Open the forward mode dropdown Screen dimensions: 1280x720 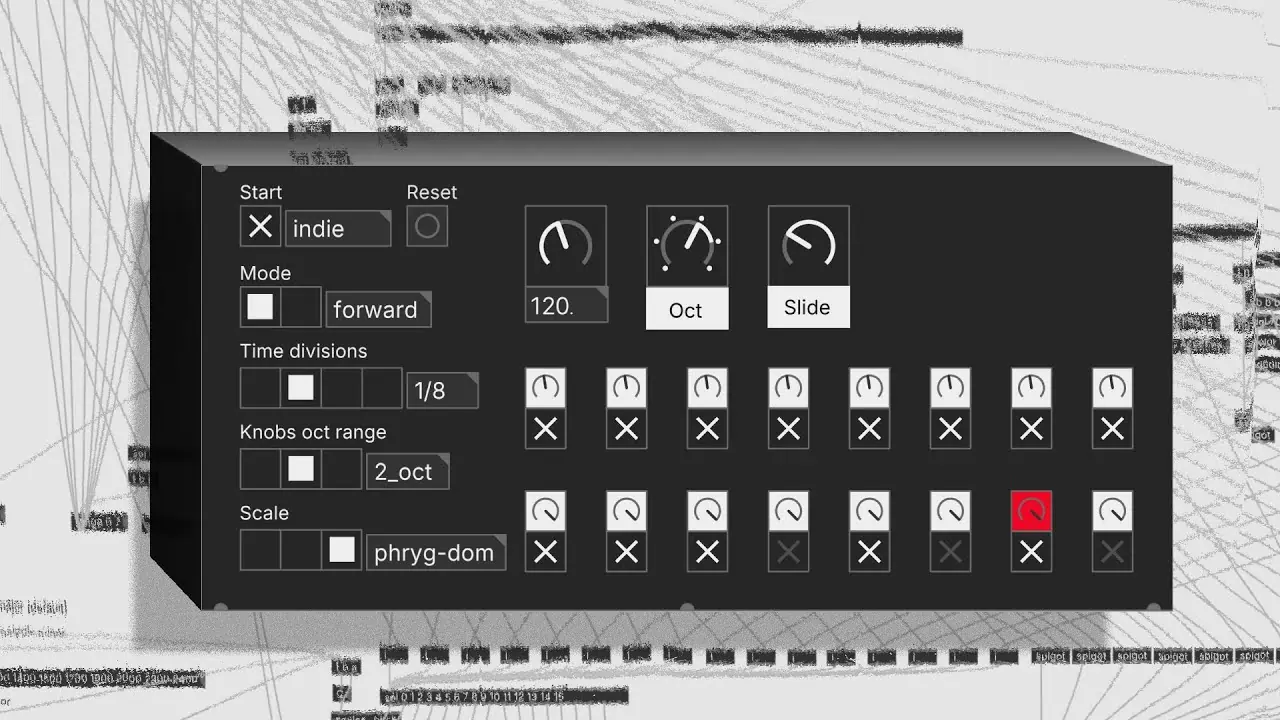378,309
